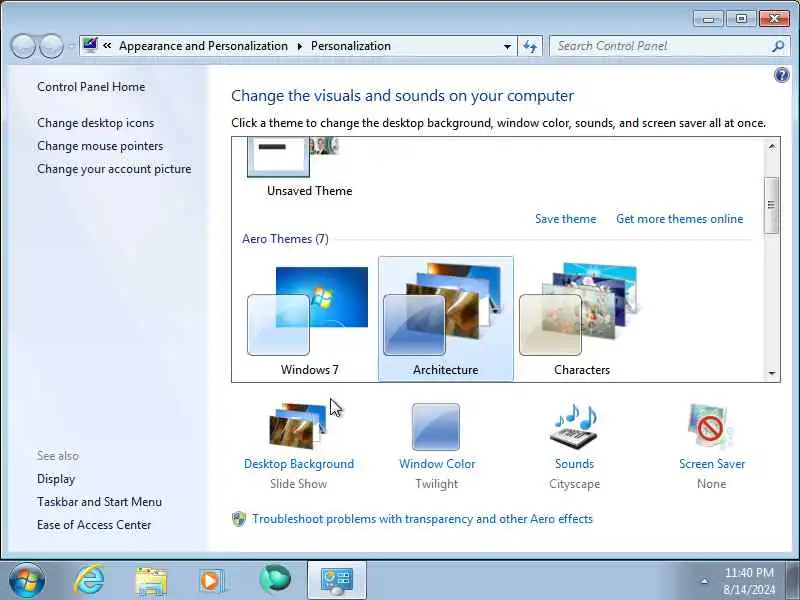Click the Personalization breadcrumb item
800x600 pixels.
[351, 46]
